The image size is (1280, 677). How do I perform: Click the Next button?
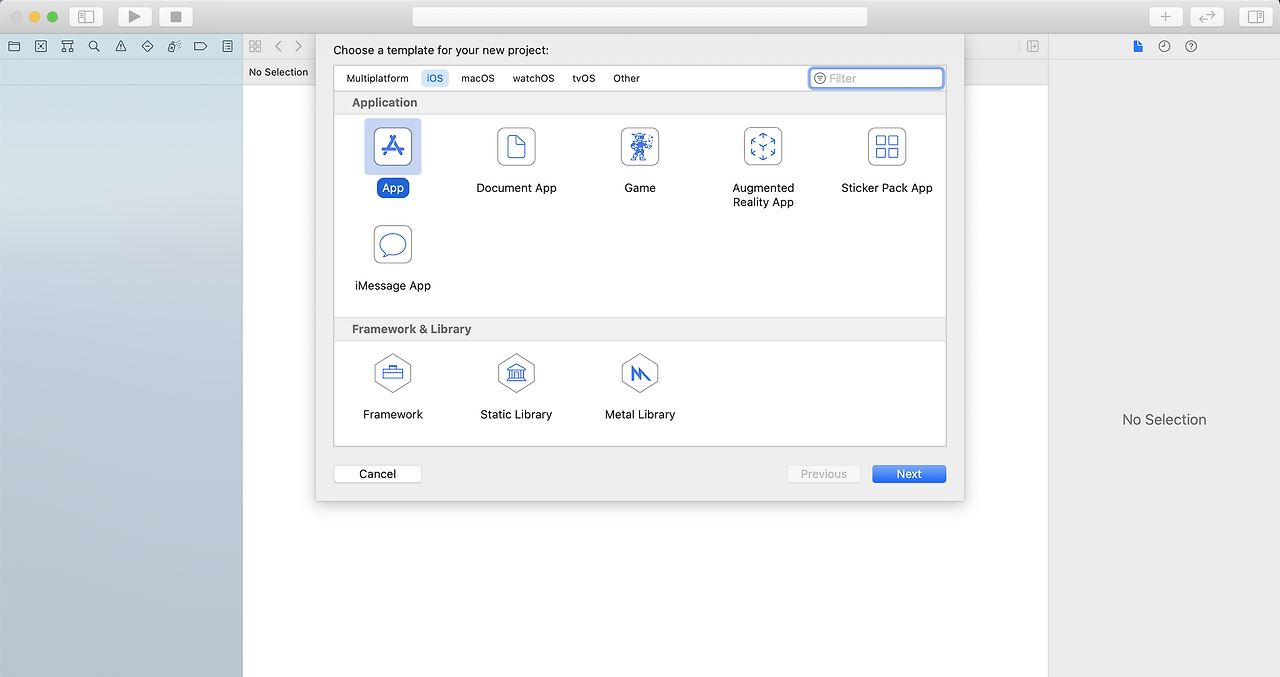909,474
